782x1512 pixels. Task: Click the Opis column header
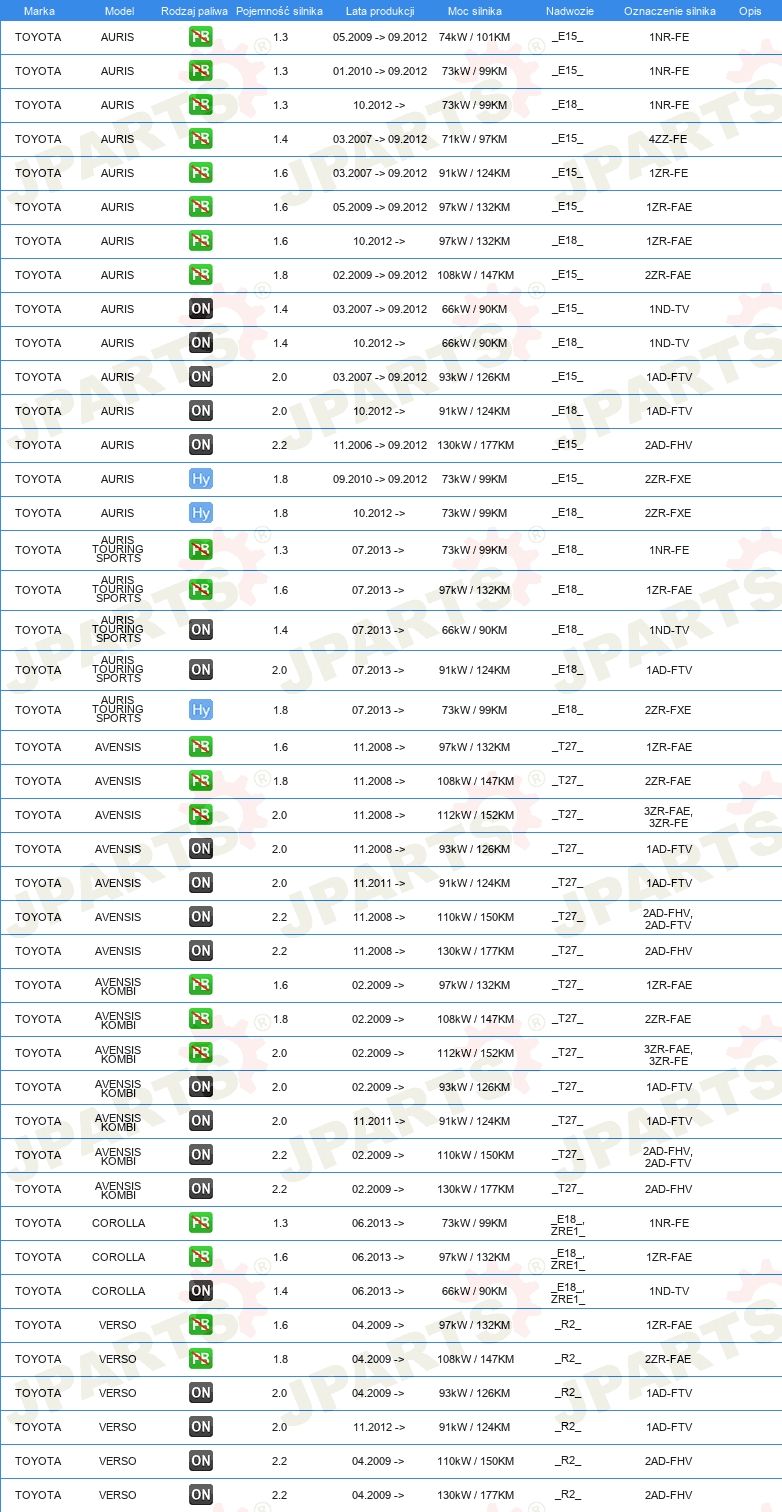pos(749,11)
